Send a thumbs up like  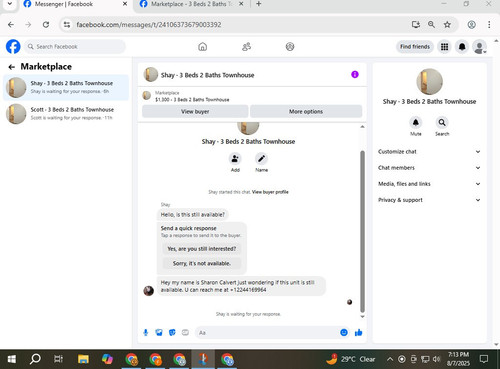pyautogui.click(x=358, y=332)
